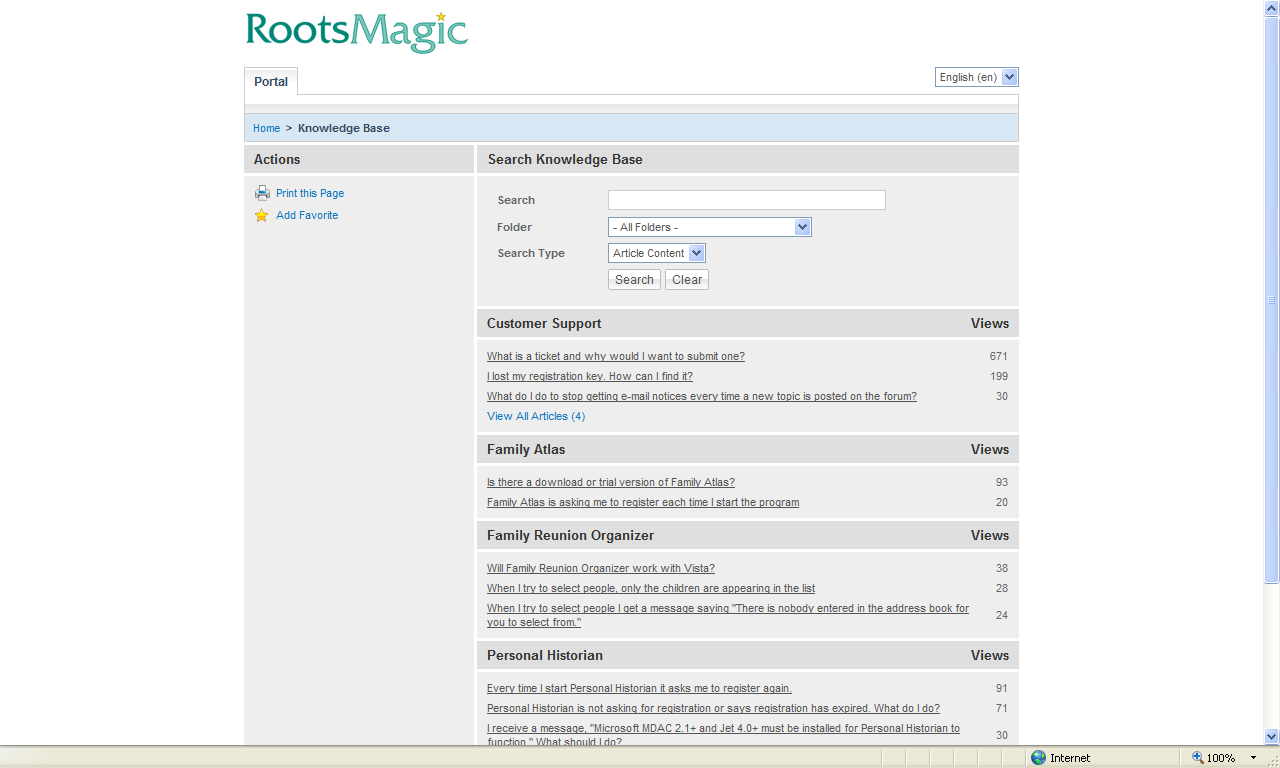Viewport: 1280px width, 768px height.
Task: Click view count 199
Action: point(998,376)
